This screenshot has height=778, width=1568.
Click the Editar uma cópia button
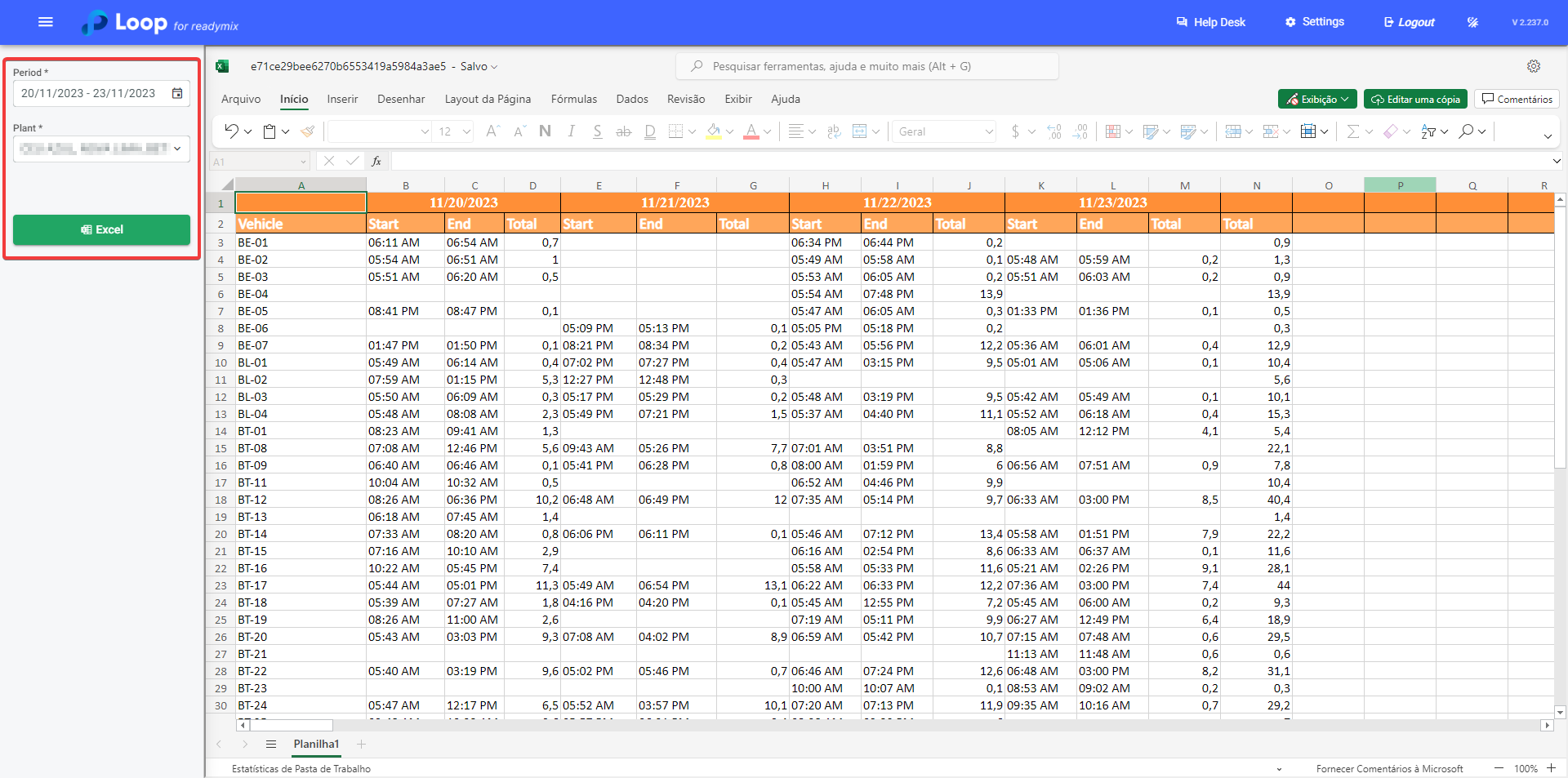click(x=1414, y=99)
